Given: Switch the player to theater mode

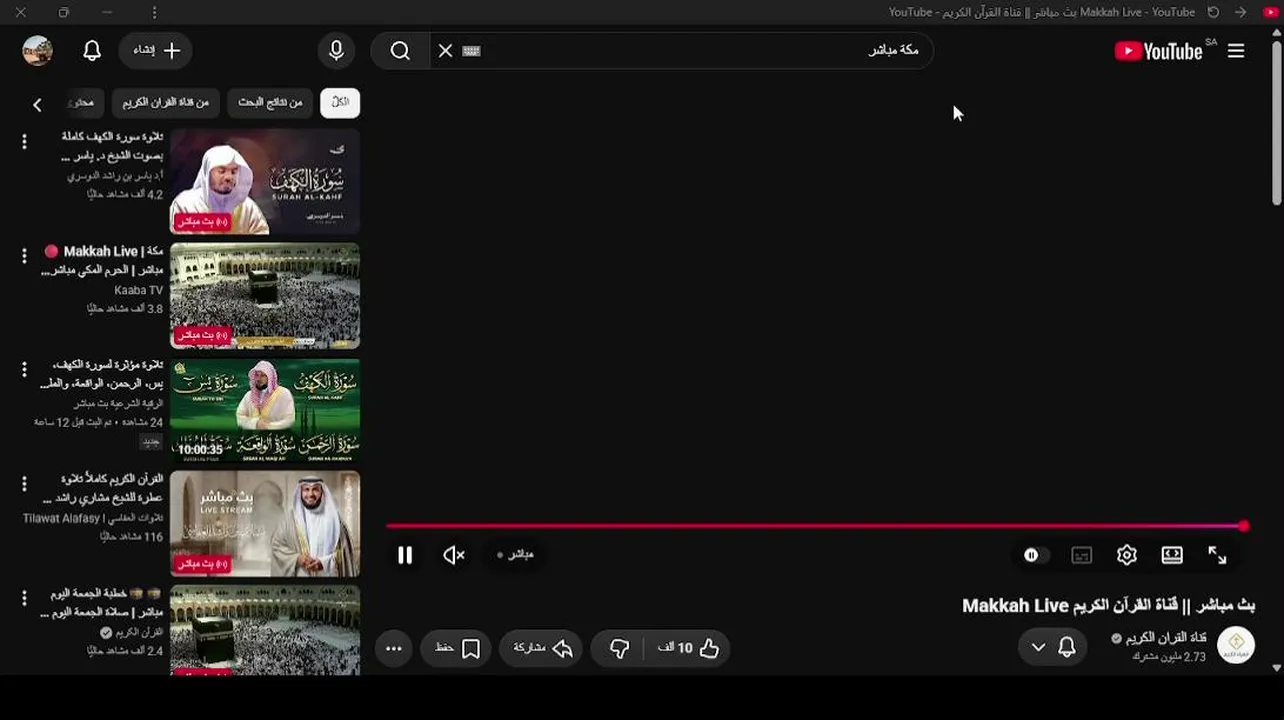Looking at the screenshot, I should (x=1172, y=555).
